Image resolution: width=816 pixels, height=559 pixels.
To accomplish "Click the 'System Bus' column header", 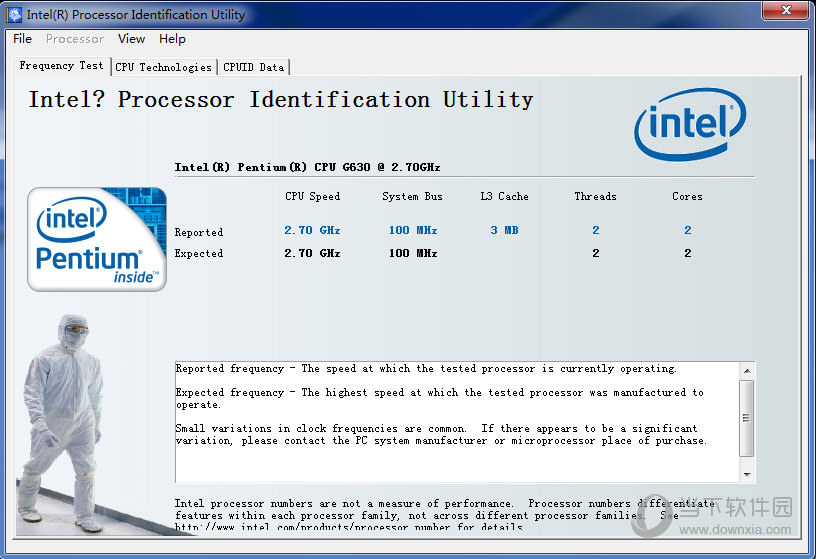I will click(x=412, y=196).
